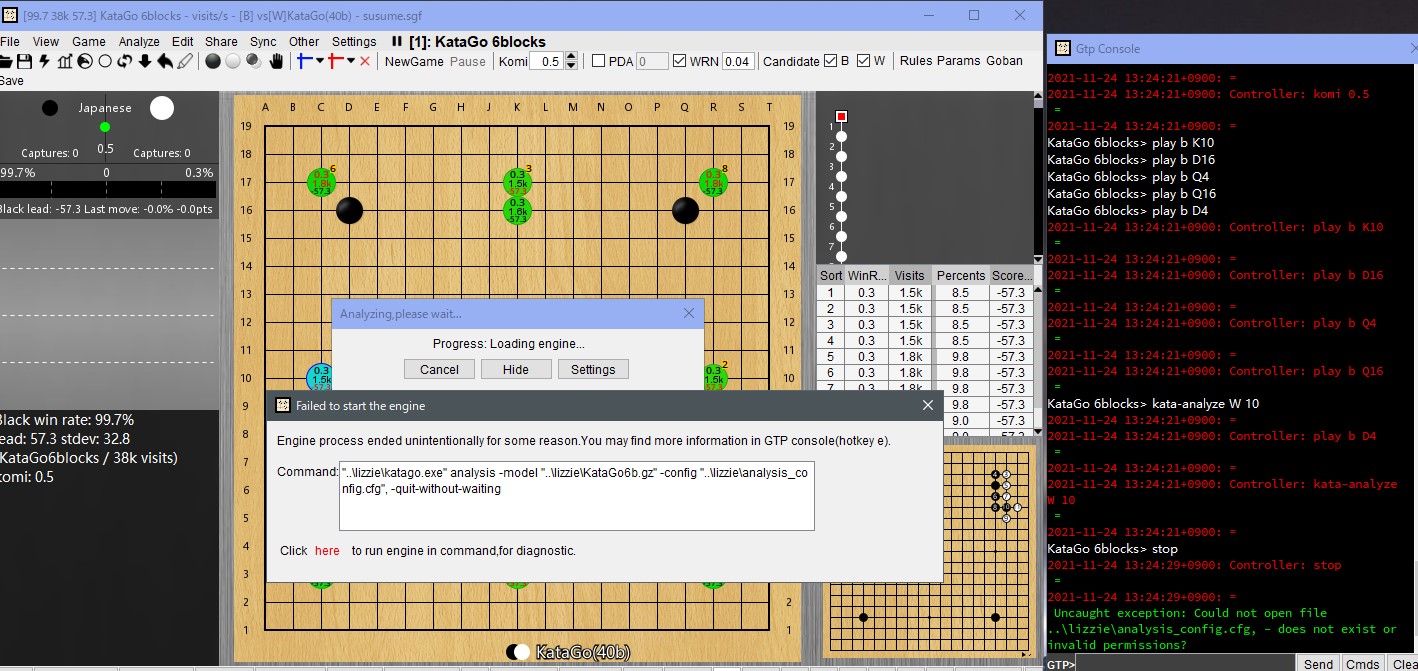The width and height of the screenshot is (1418, 671).
Task: Click the black down arrow icon
Action: coord(145,62)
